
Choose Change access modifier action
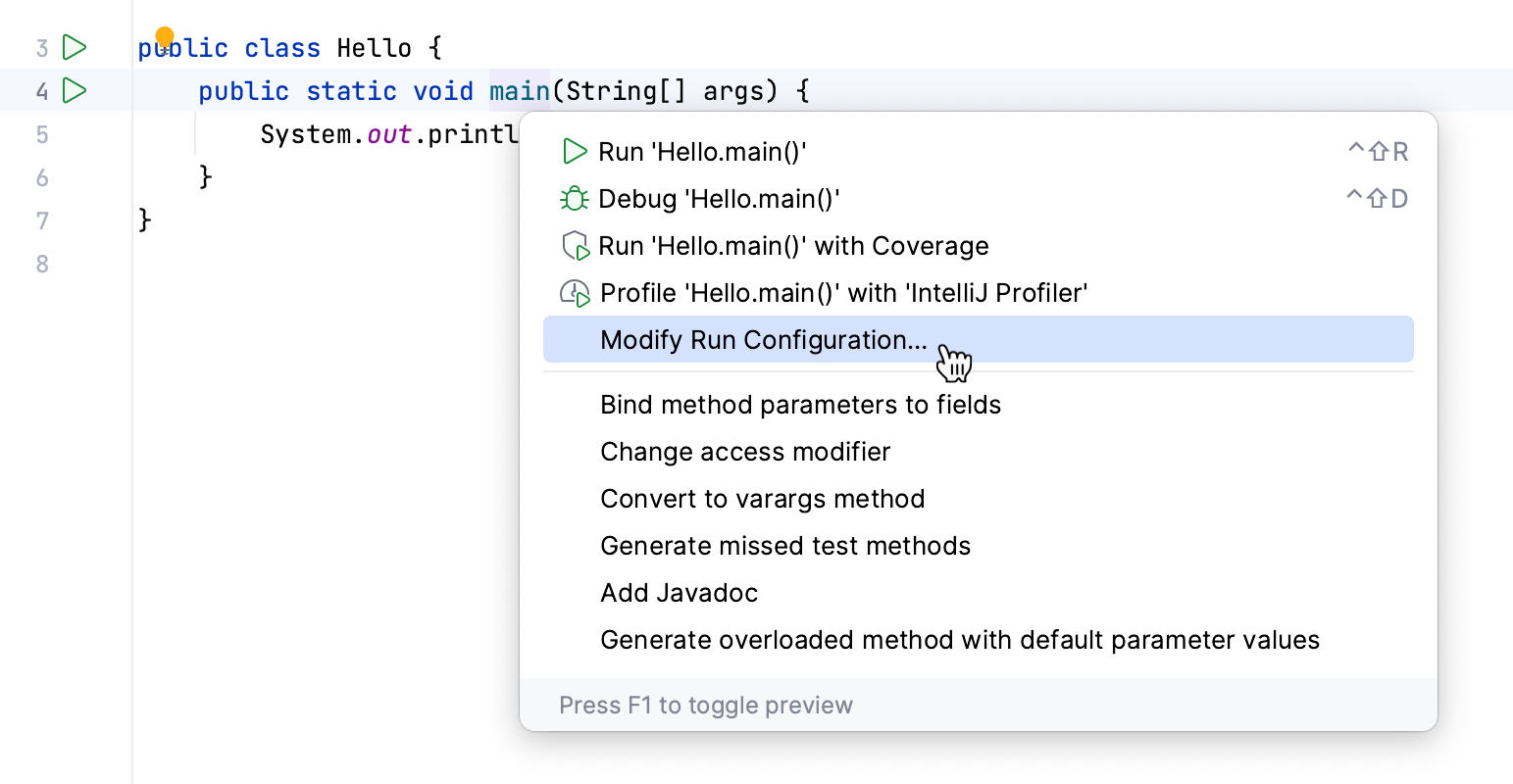coord(745,452)
